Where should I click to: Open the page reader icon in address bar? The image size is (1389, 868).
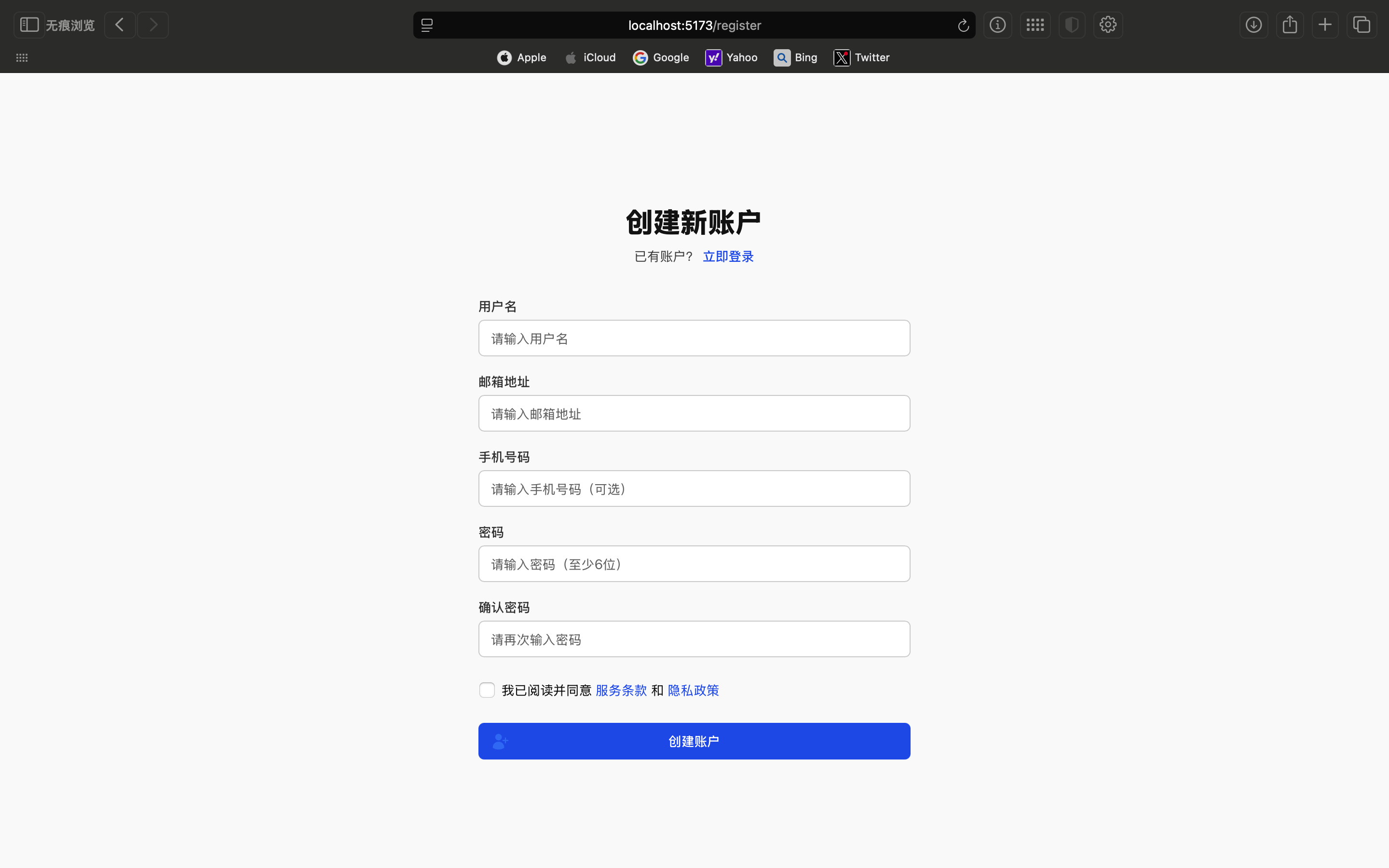coord(427,25)
